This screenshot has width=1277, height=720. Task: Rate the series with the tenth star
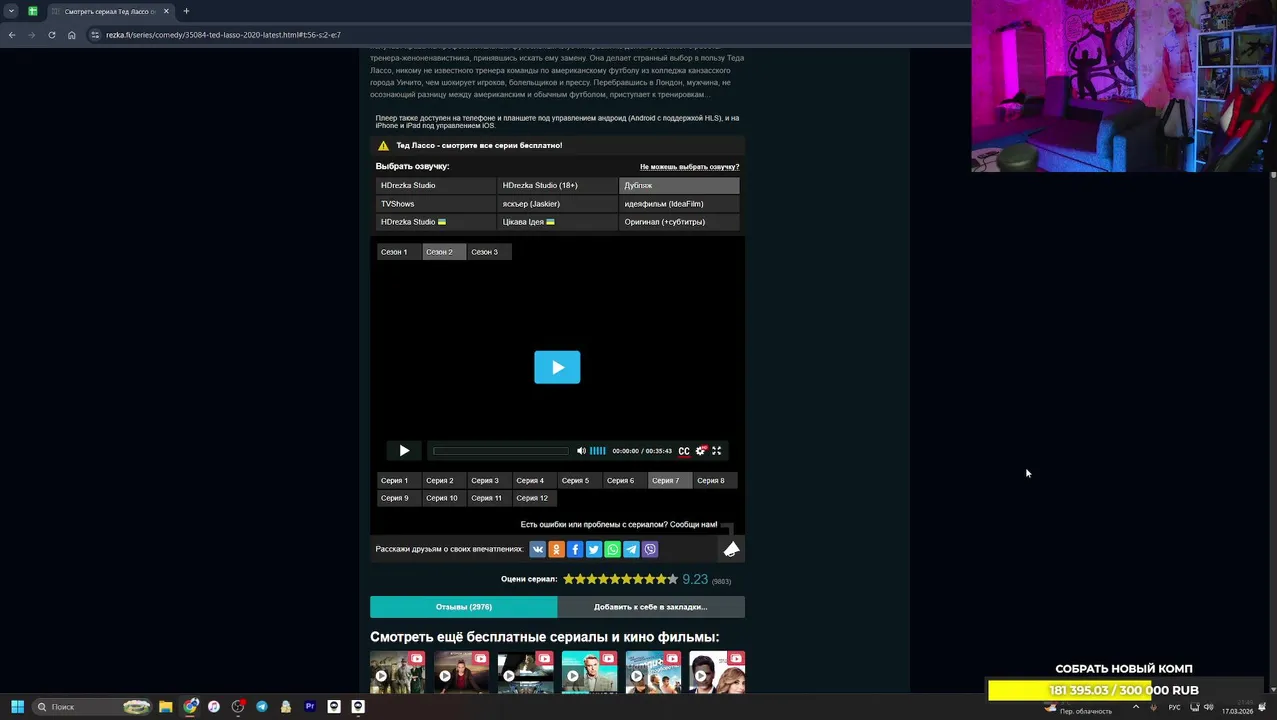672,579
